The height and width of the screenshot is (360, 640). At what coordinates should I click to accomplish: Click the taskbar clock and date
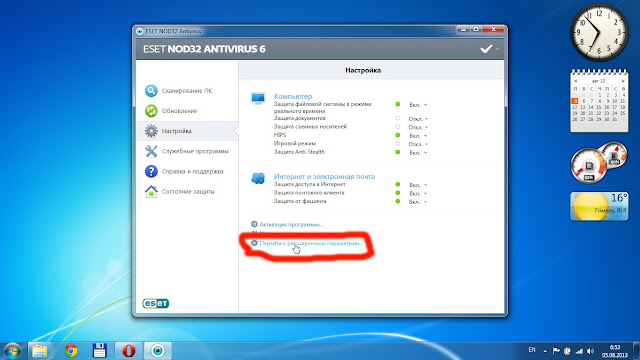tap(615, 351)
